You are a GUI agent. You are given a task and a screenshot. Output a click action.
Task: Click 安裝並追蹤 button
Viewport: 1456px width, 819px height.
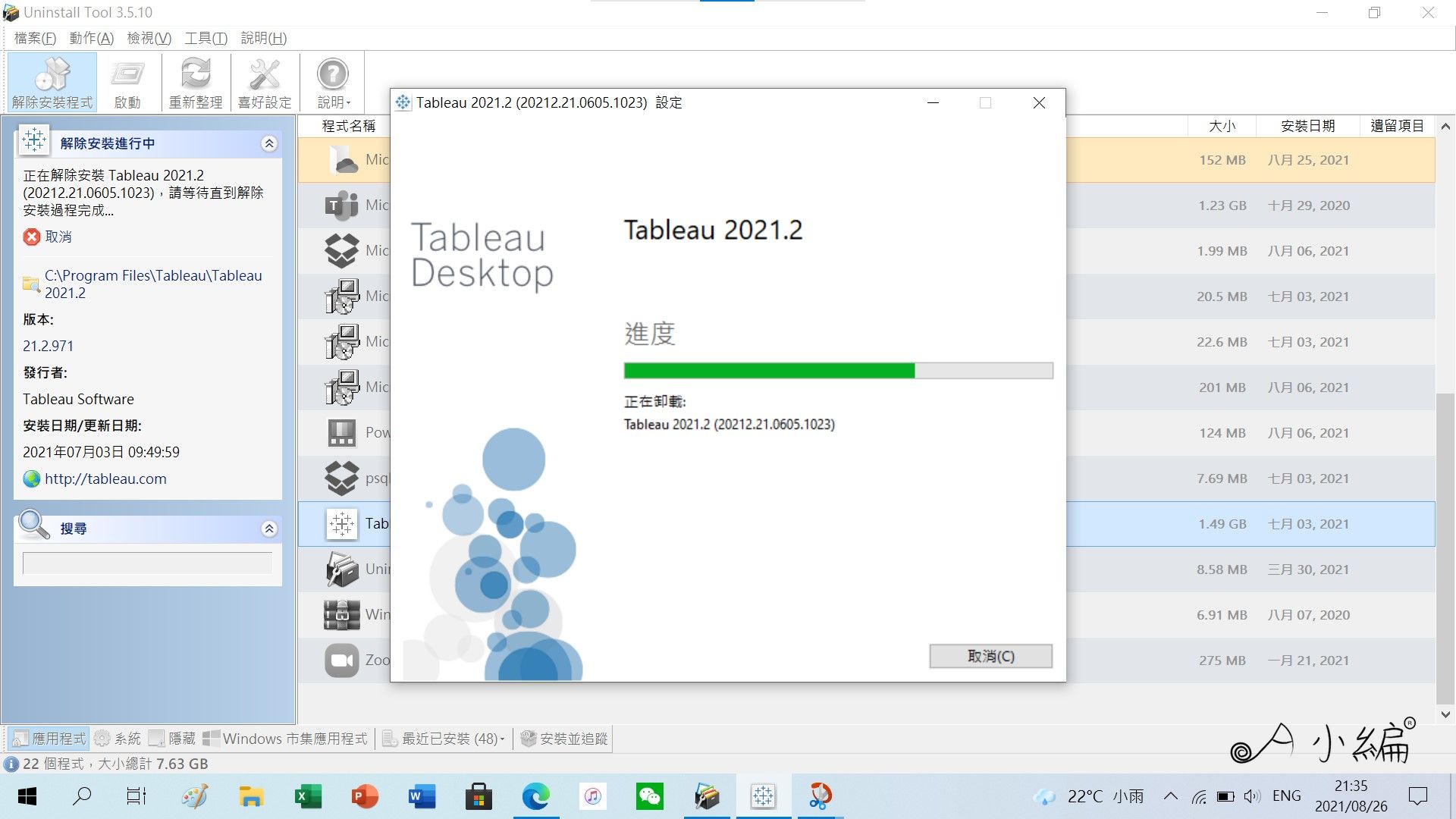click(x=565, y=739)
